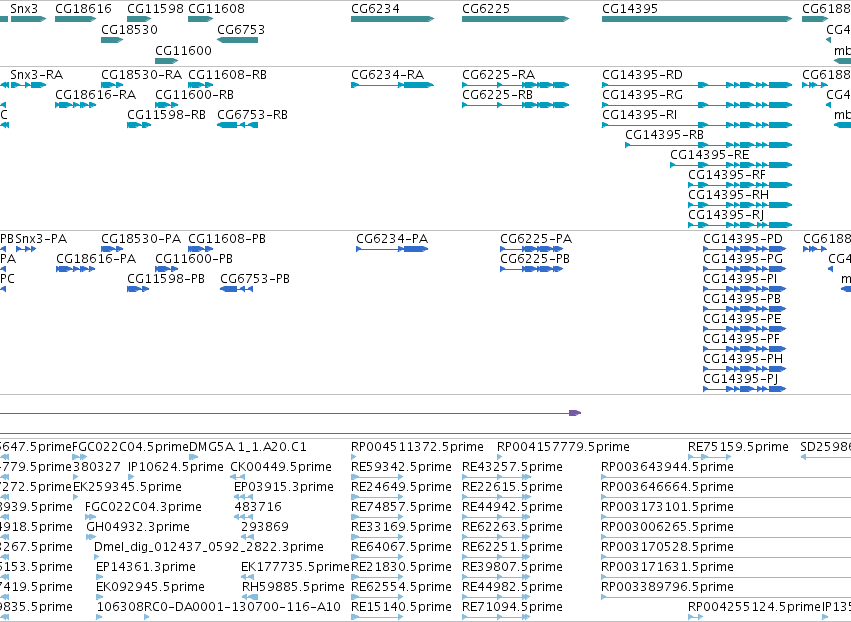Click CG11598 gene label
The height and width of the screenshot is (622, 851).
[x=155, y=9]
